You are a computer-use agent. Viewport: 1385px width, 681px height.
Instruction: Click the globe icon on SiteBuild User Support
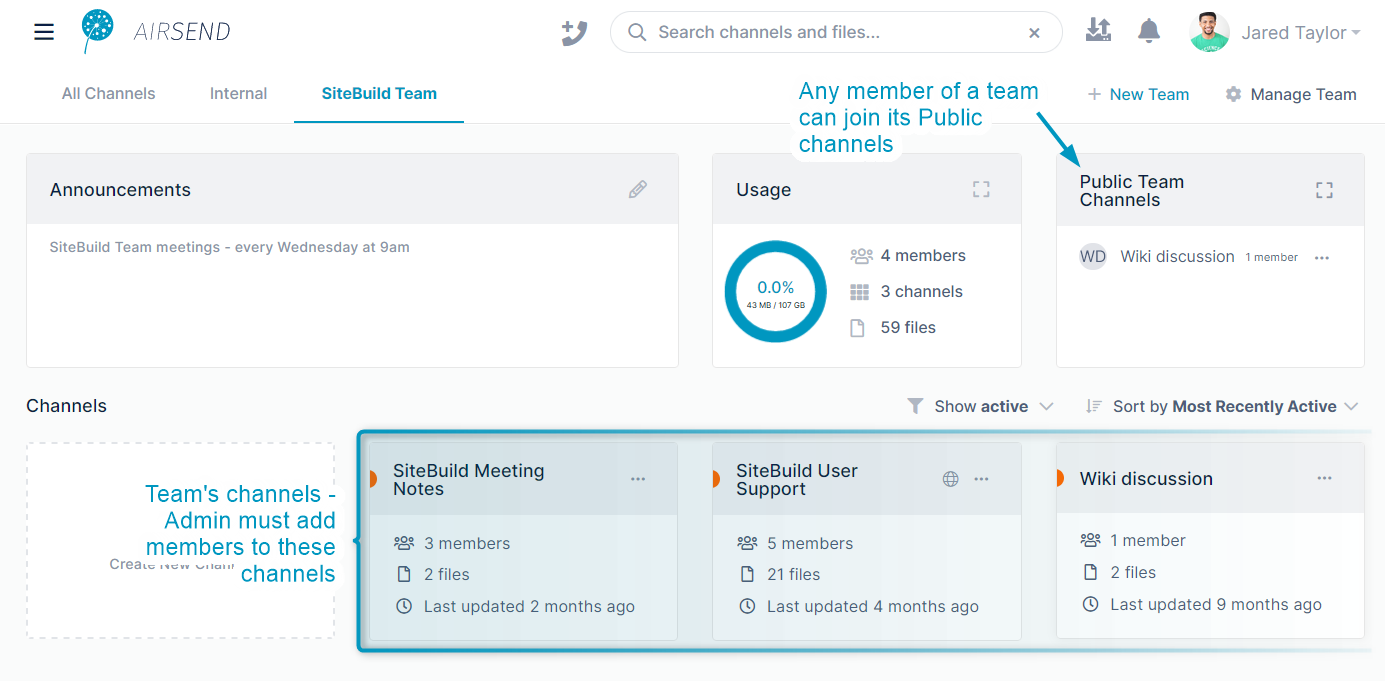pyautogui.click(x=951, y=479)
